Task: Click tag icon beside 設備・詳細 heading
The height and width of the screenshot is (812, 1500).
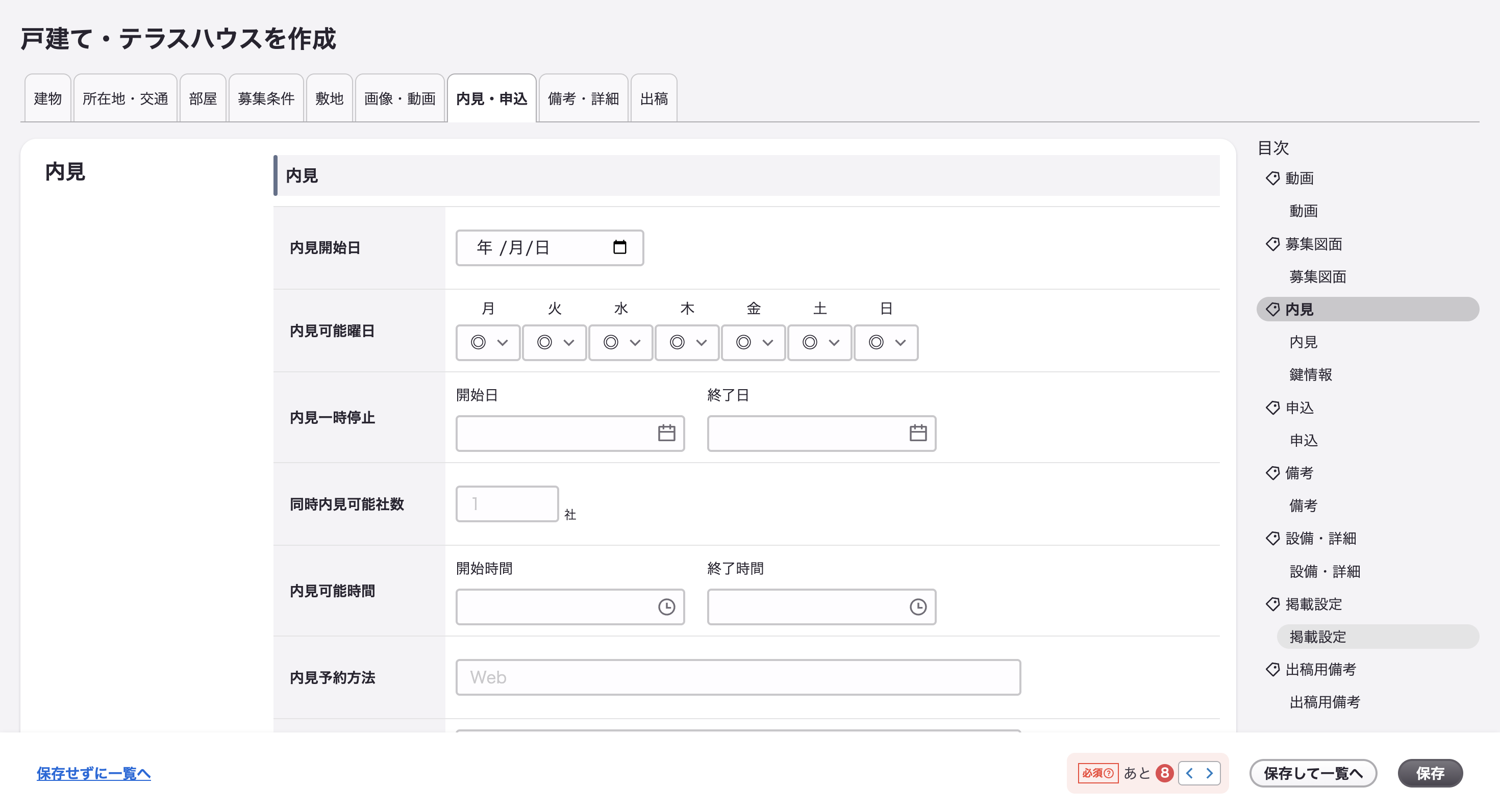Action: tap(1272, 539)
